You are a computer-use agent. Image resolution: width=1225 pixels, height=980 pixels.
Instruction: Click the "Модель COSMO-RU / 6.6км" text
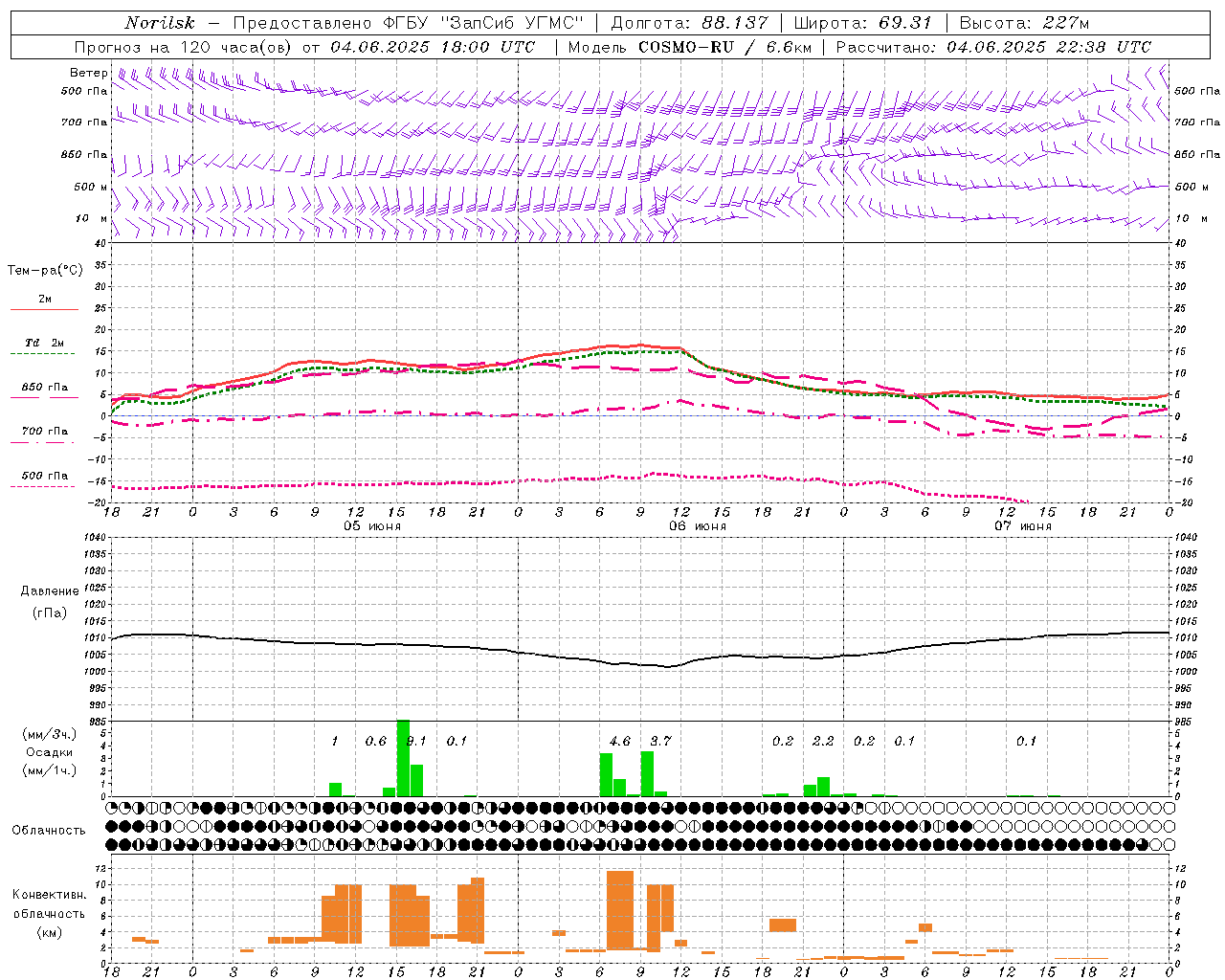(689, 47)
